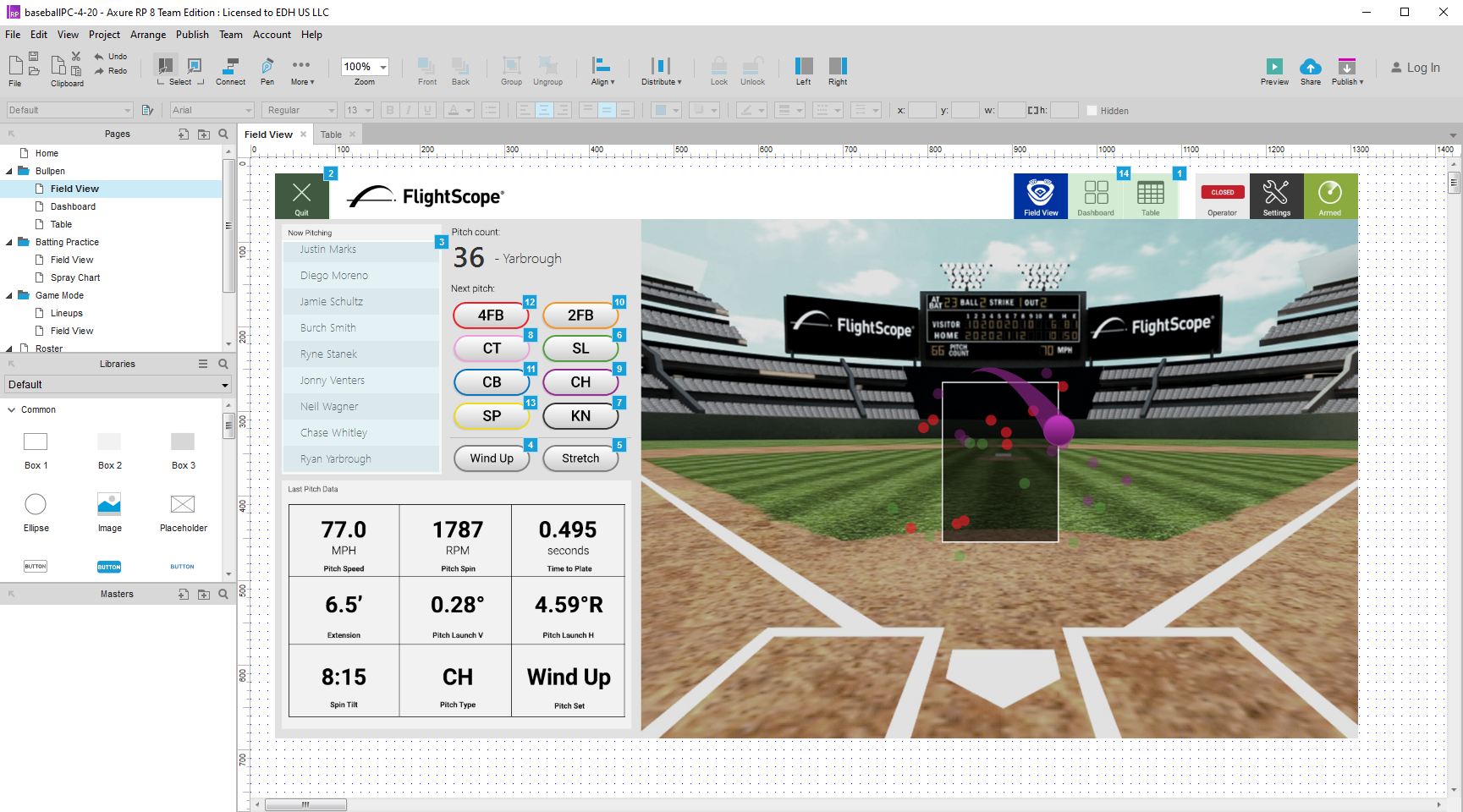Open the Zoom percentage dropdown

(383, 67)
